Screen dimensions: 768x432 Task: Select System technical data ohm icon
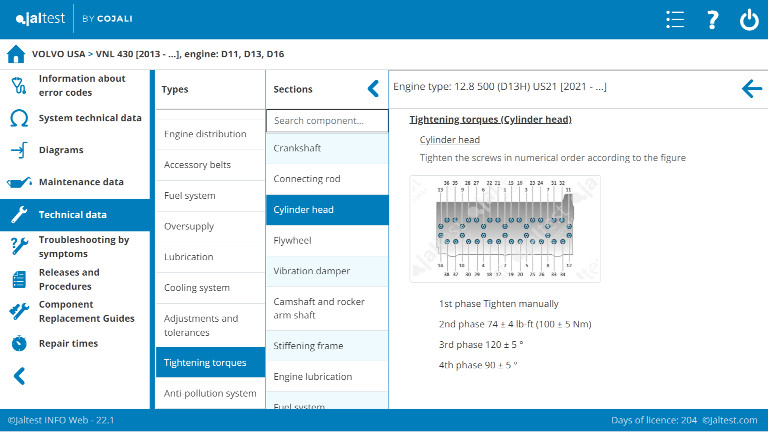[18, 118]
